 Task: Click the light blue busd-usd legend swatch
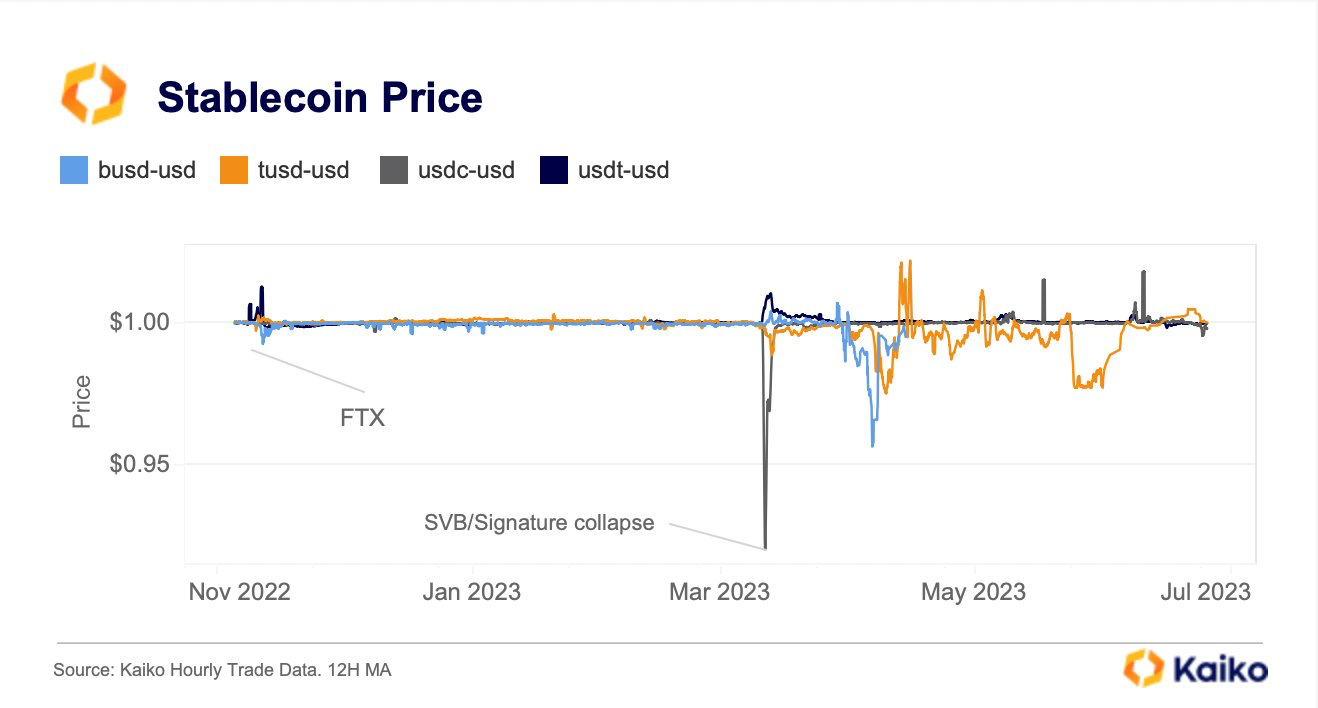73,171
